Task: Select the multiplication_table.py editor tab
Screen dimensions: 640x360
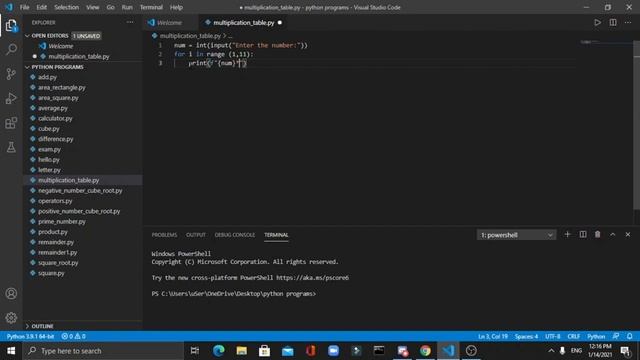Action: pos(244,22)
